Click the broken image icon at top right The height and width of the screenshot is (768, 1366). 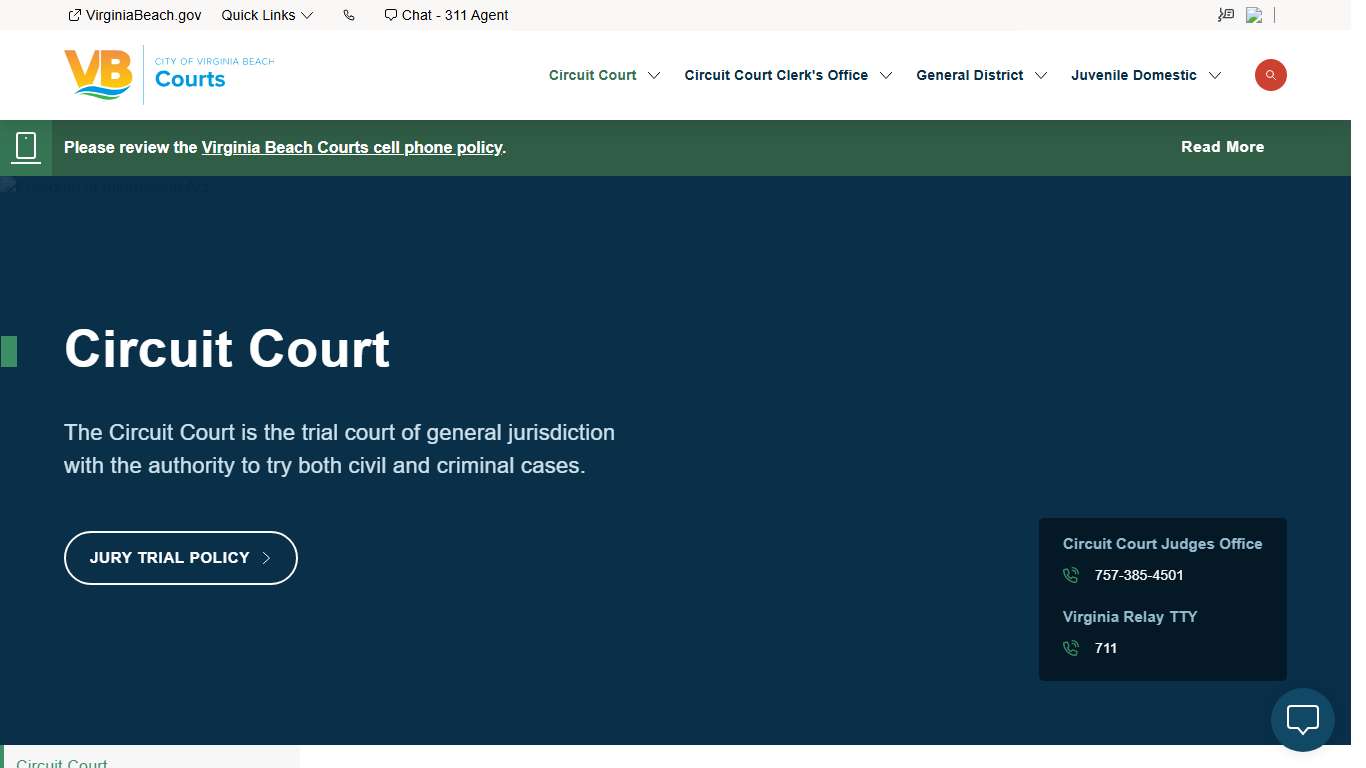[1255, 15]
